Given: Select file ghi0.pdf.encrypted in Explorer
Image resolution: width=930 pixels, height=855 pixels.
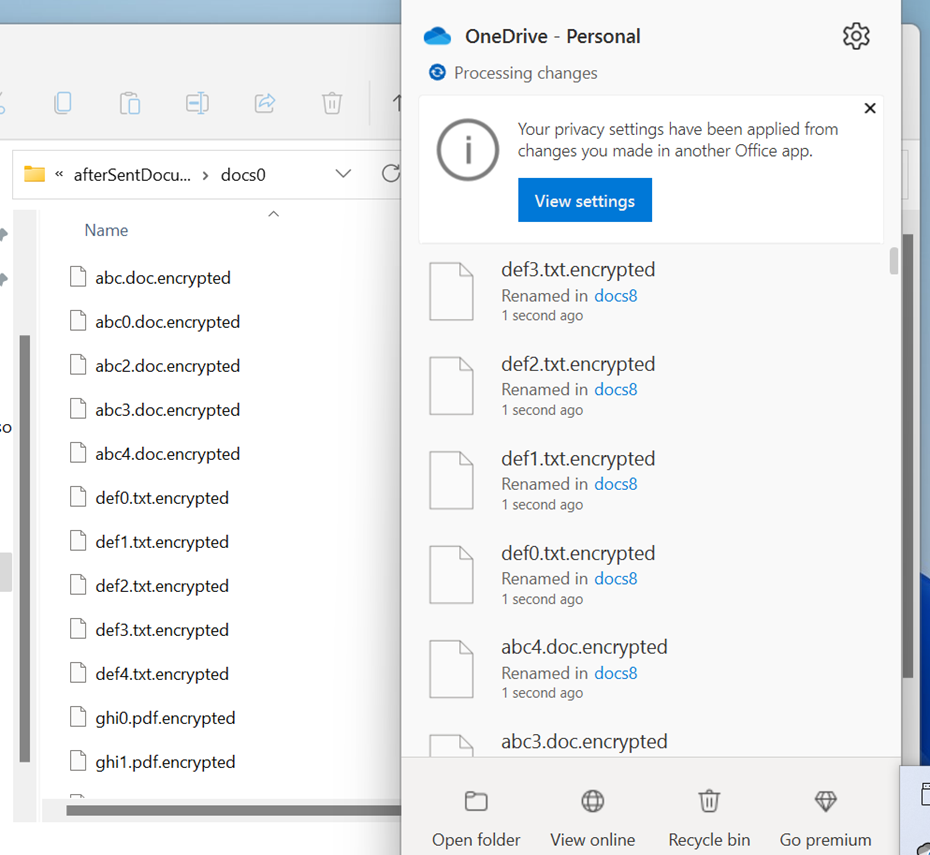Looking at the screenshot, I should pyautogui.click(x=165, y=717).
